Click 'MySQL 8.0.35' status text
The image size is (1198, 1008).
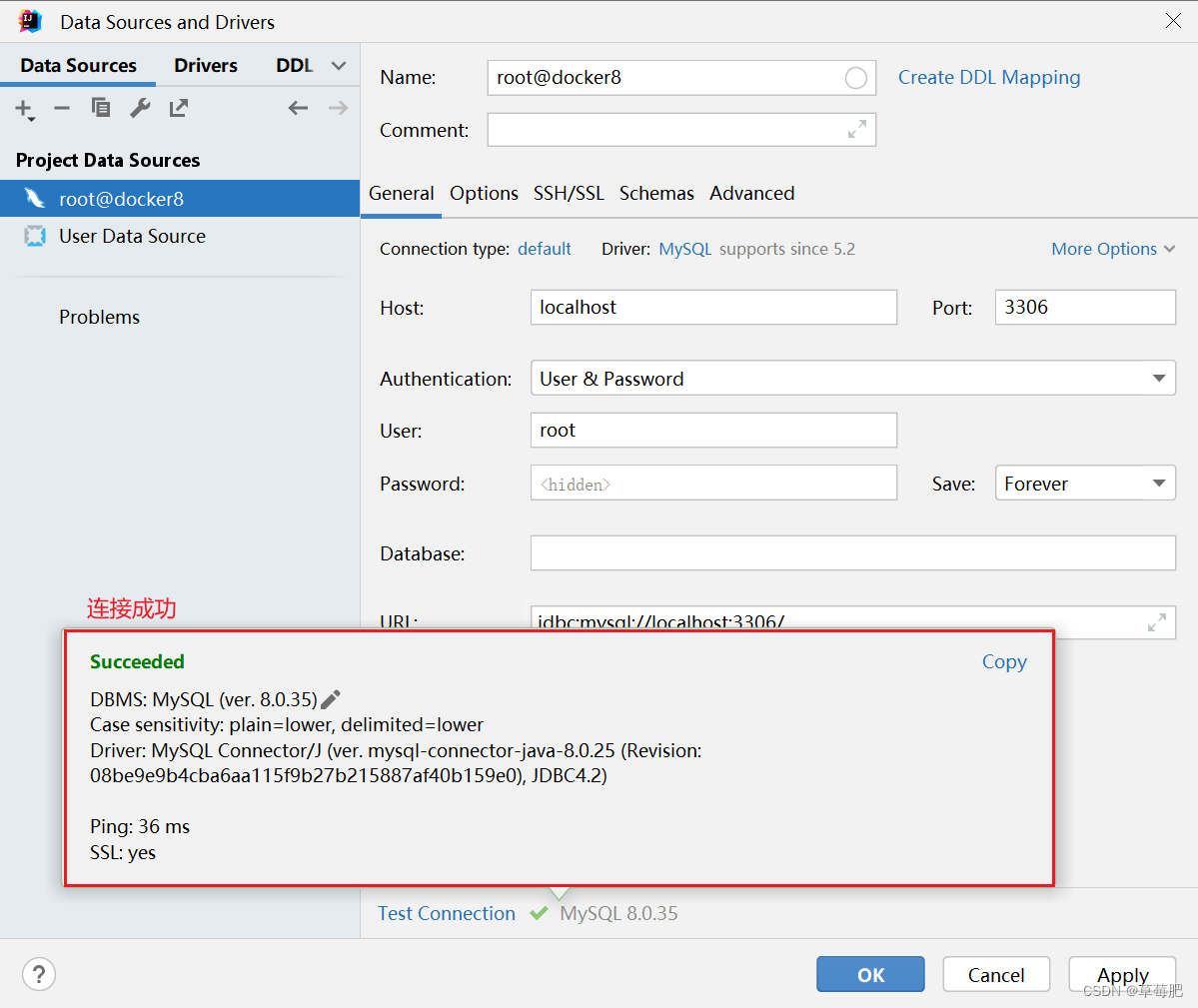point(618,913)
